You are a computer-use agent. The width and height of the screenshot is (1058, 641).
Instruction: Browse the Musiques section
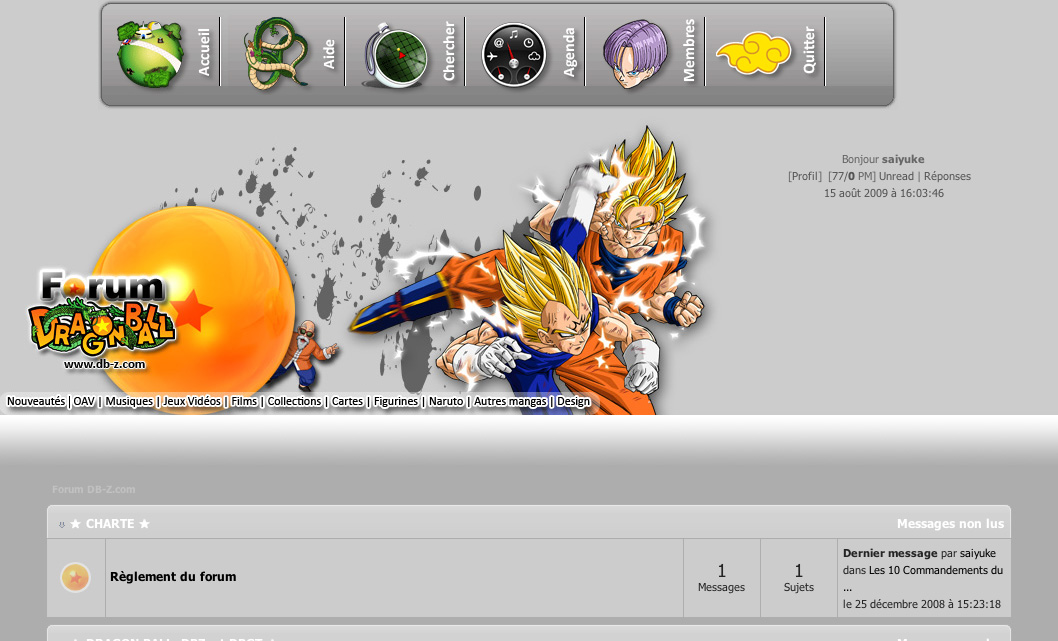click(x=129, y=401)
